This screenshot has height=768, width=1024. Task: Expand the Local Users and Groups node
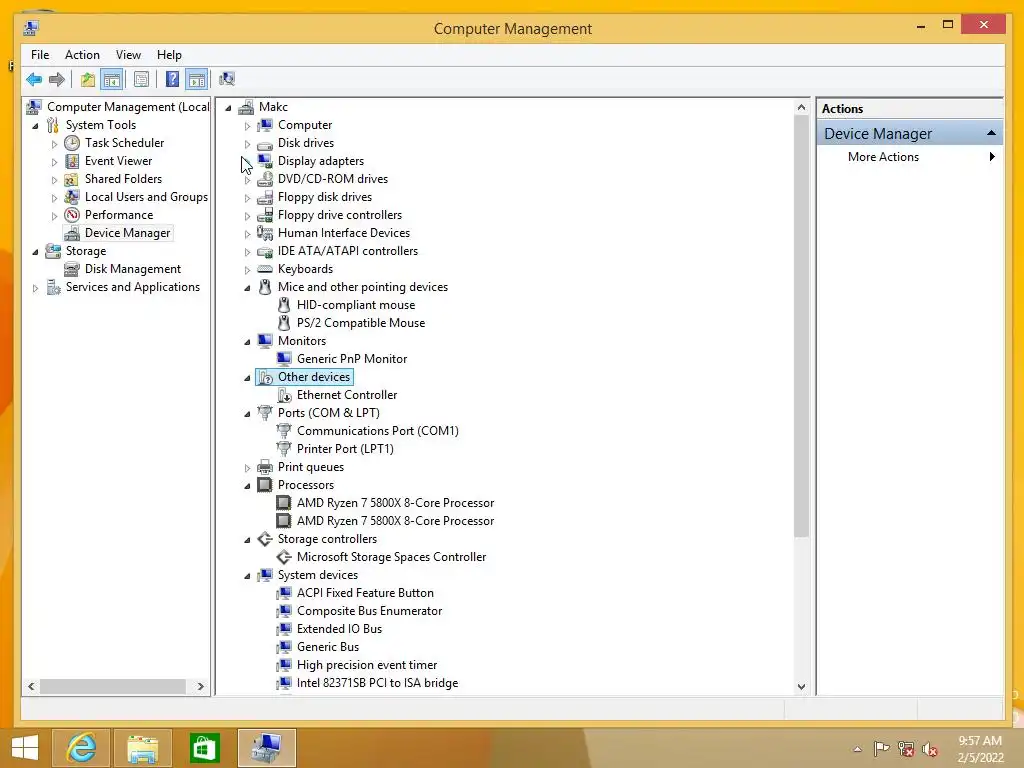[55, 197]
